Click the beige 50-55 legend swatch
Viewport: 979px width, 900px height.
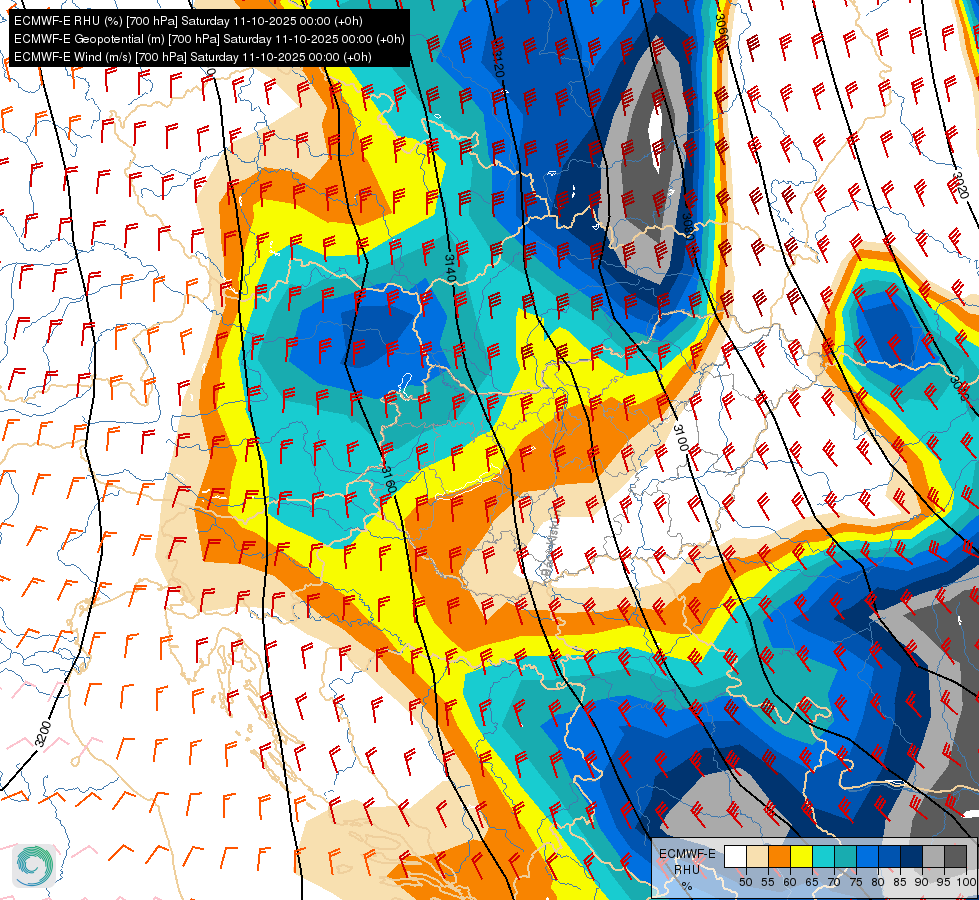[757, 856]
